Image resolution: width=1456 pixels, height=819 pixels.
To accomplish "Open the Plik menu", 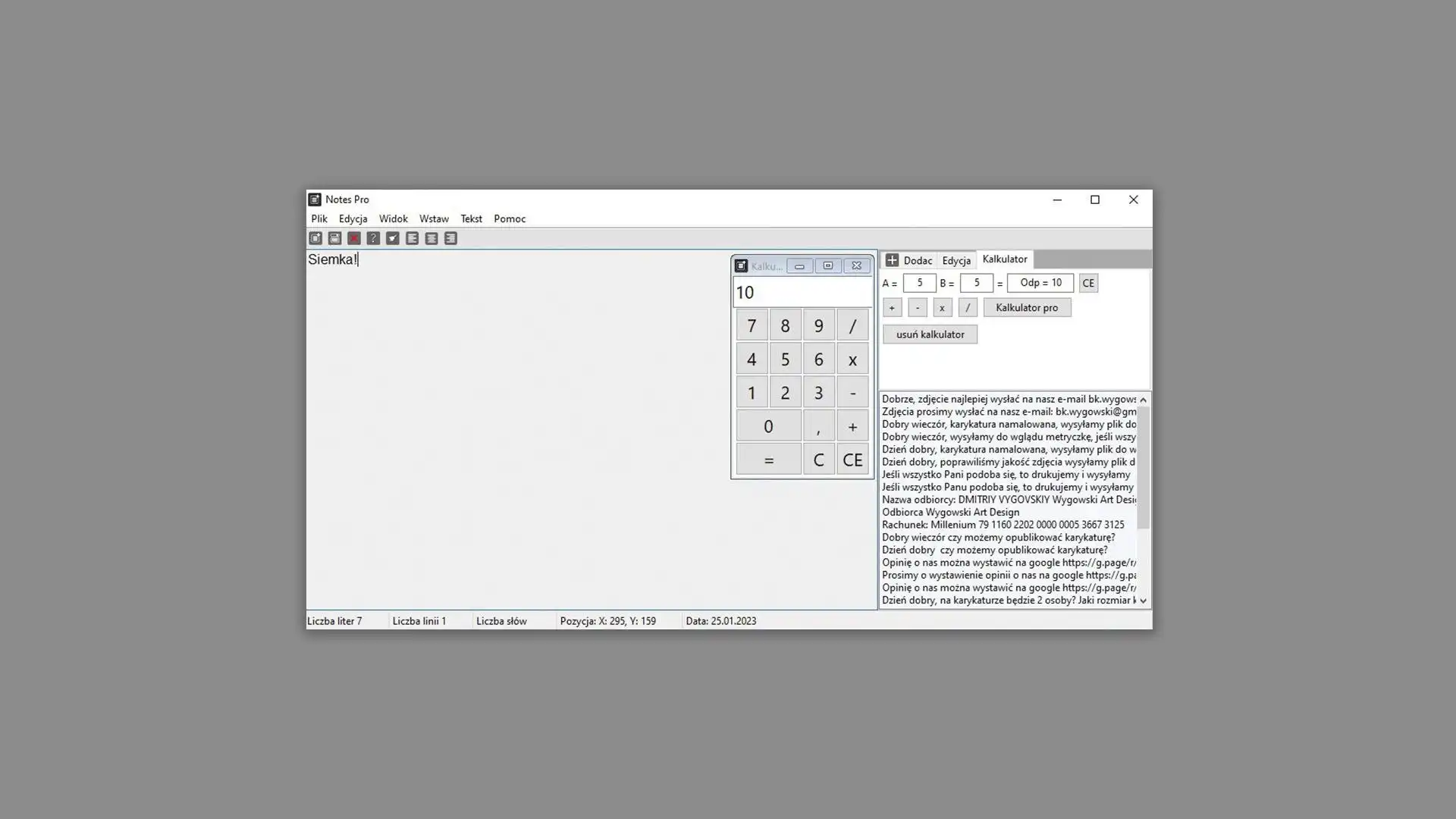I will (x=319, y=218).
